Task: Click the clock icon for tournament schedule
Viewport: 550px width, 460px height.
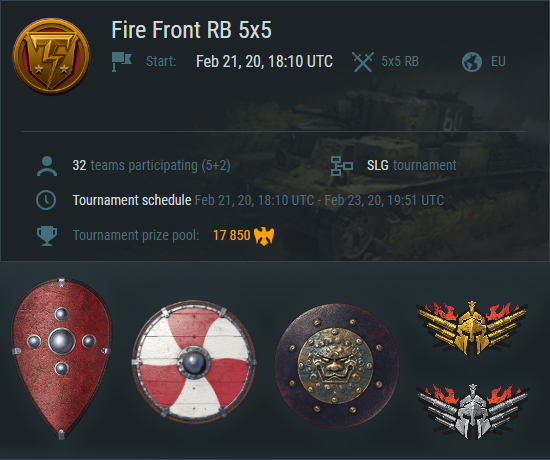Action: pos(46,200)
